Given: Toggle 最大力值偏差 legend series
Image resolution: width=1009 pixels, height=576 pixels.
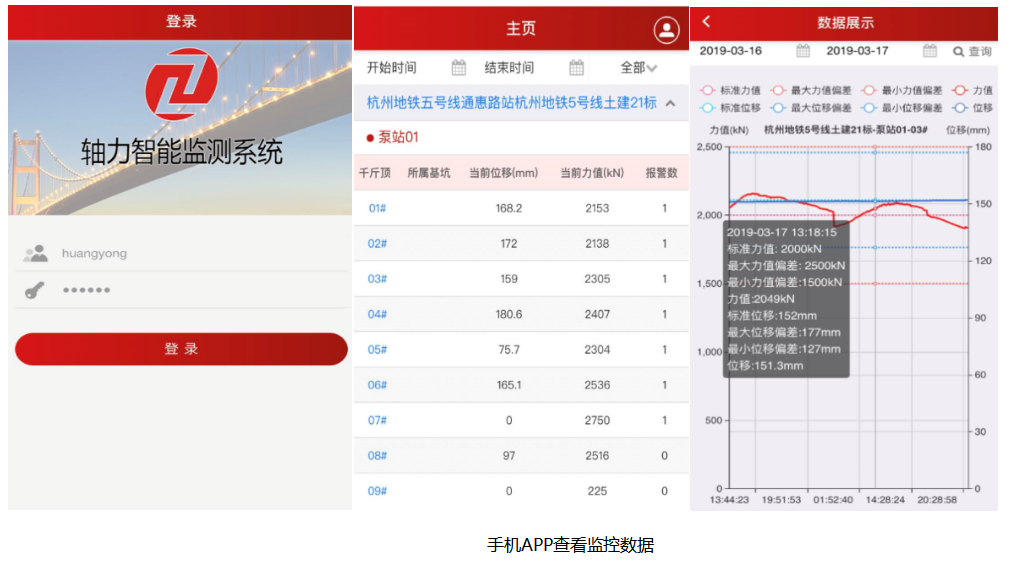Looking at the screenshot, I should pyautogui.click(x=811, y=90).
